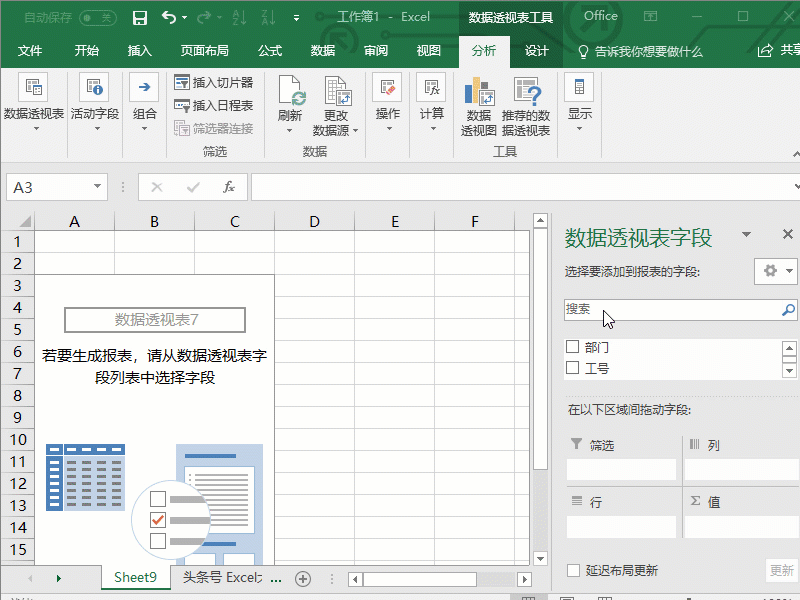Switch to the 插入 tab
Image resolution: width=800 pixels, height=600 pixels.
(139, 51)
